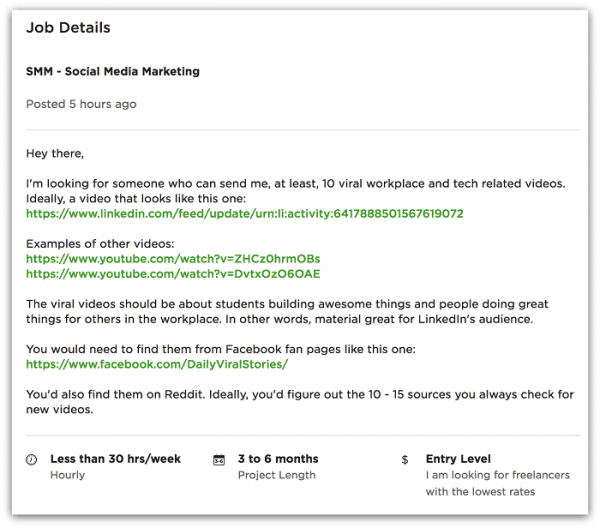The height and width of the screenshot is (528, 600).
Task: Click the Examples of other videos: text
Action: [100, 244]
